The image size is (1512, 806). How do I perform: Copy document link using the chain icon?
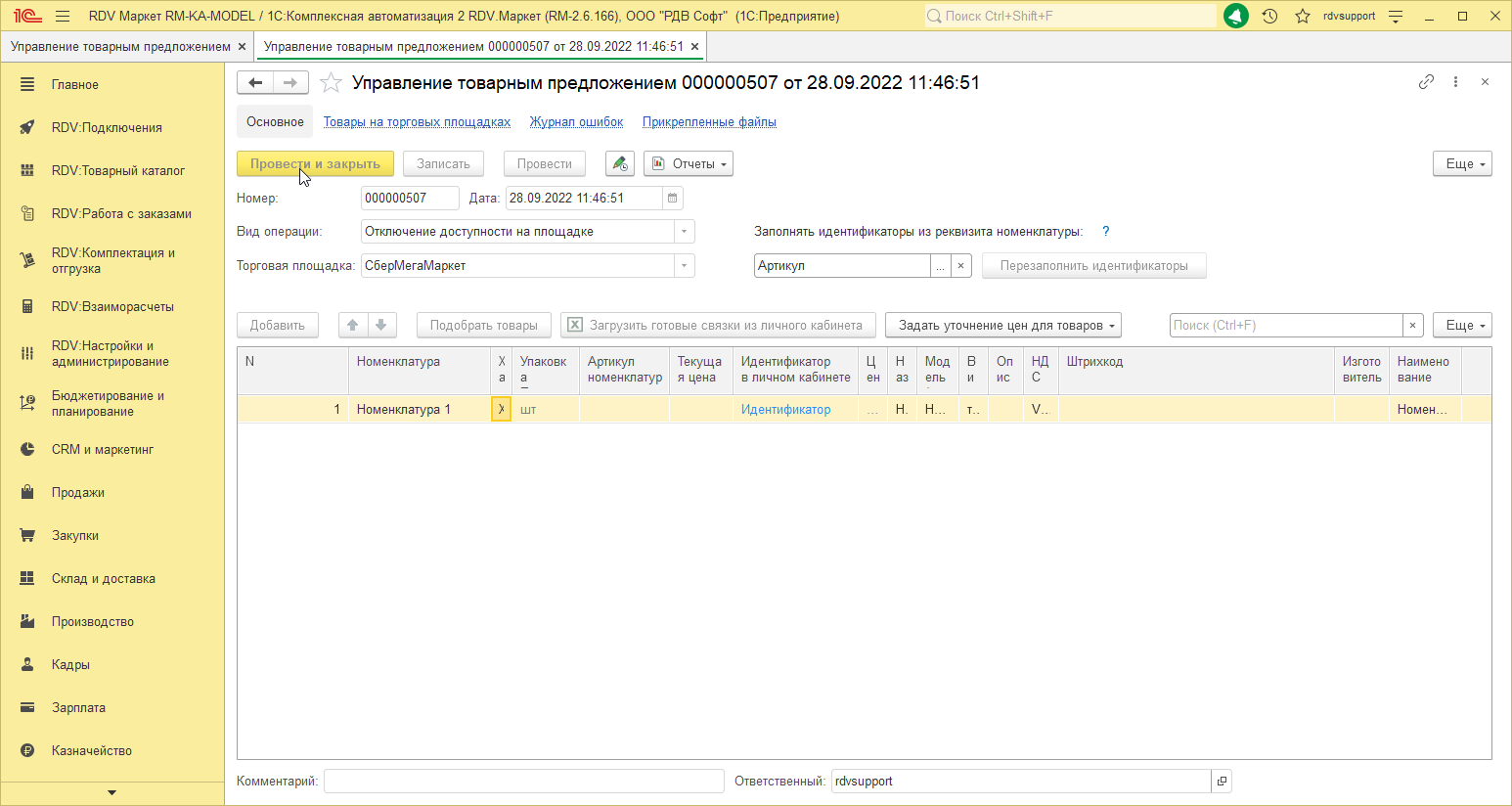[x=1426, y=82]
